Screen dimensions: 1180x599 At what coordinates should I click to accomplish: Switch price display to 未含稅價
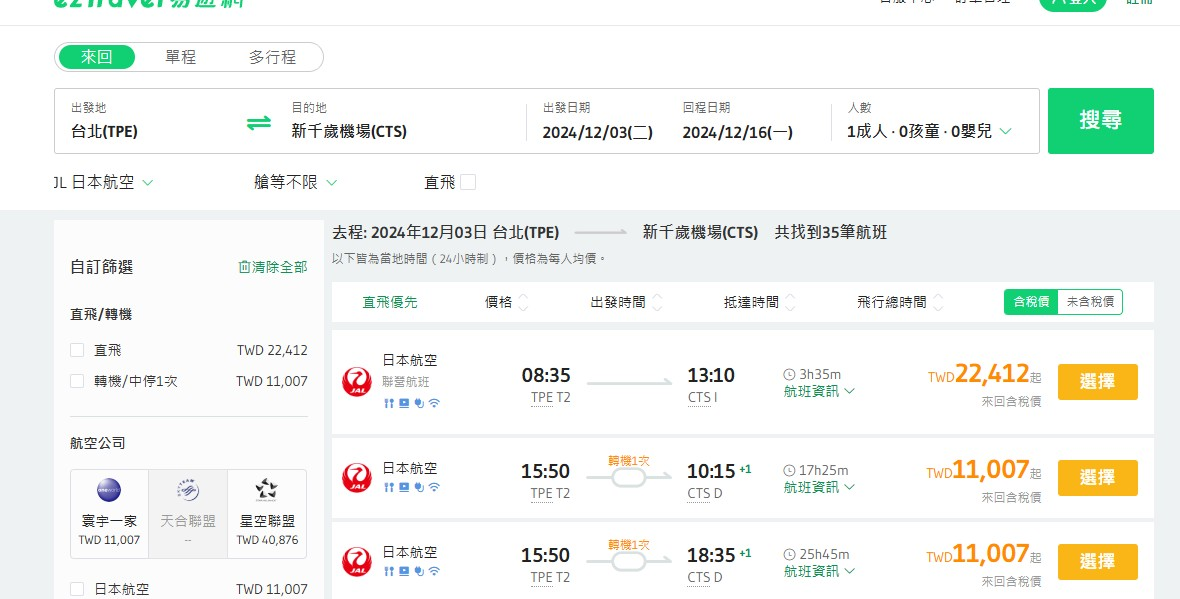click(1090, 302)
